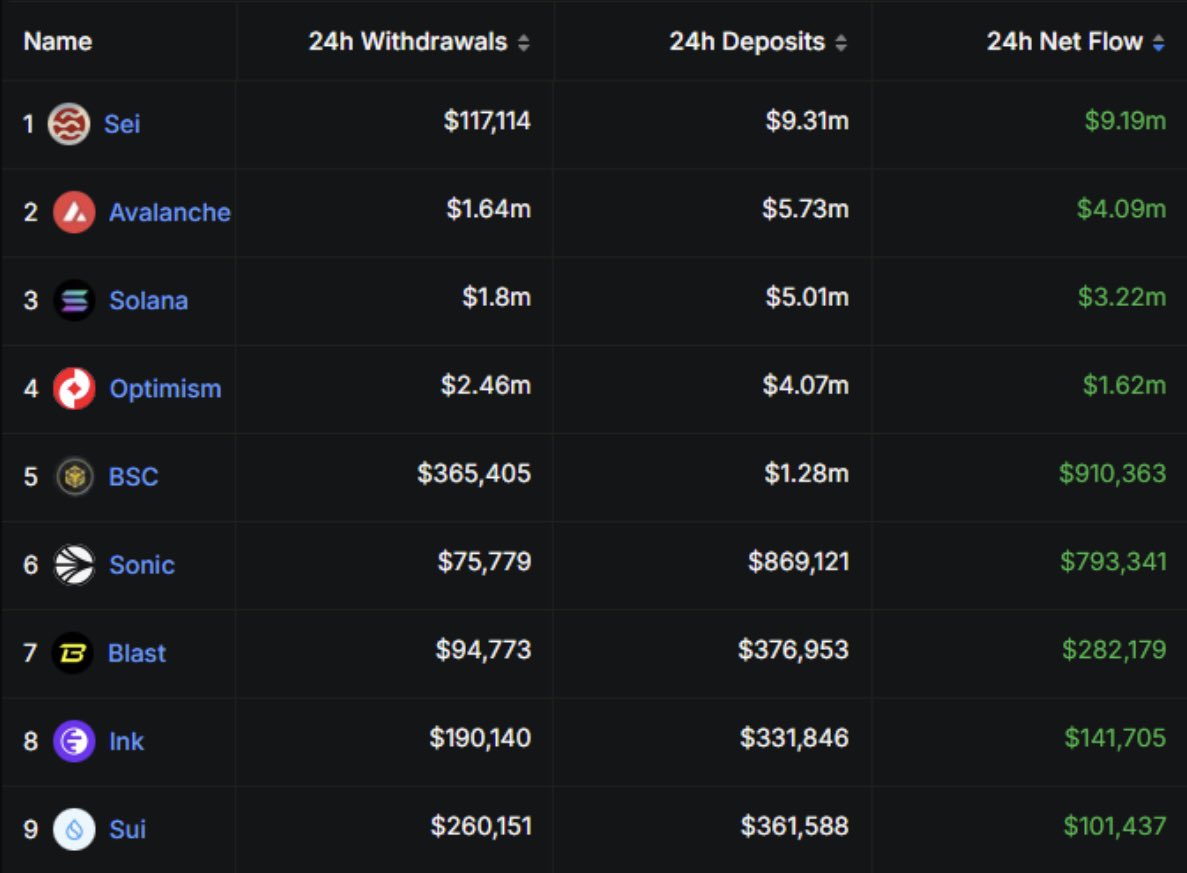Click rank number 9 beside Sui
1187x873 pixels.
coord(30,829)
